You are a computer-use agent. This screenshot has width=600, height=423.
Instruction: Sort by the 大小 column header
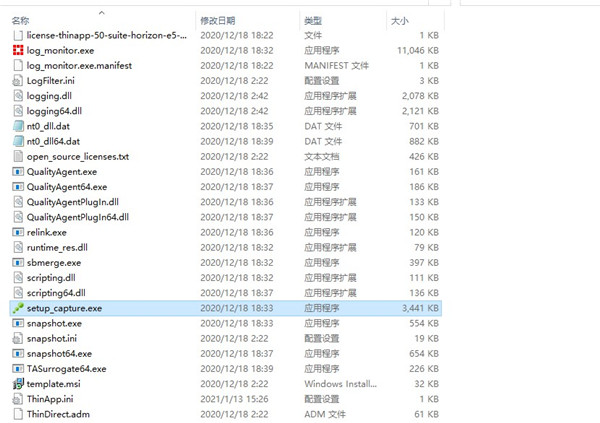399,21
